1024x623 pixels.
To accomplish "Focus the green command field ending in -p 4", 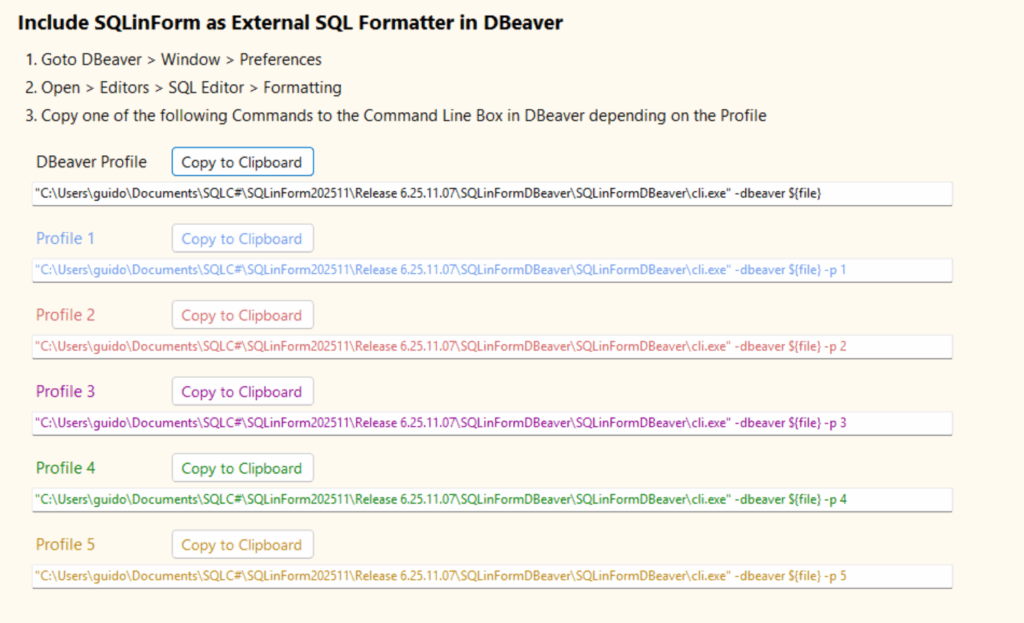I will tap(491, 499).
